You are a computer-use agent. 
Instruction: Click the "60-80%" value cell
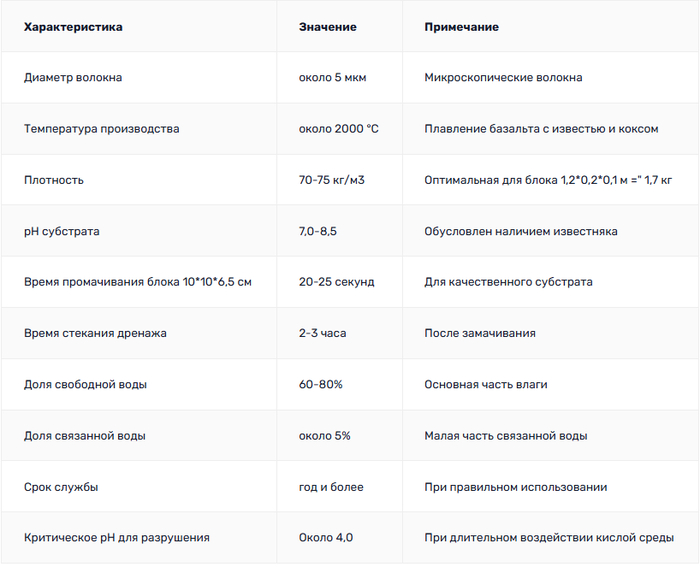(x=318, y=384)
